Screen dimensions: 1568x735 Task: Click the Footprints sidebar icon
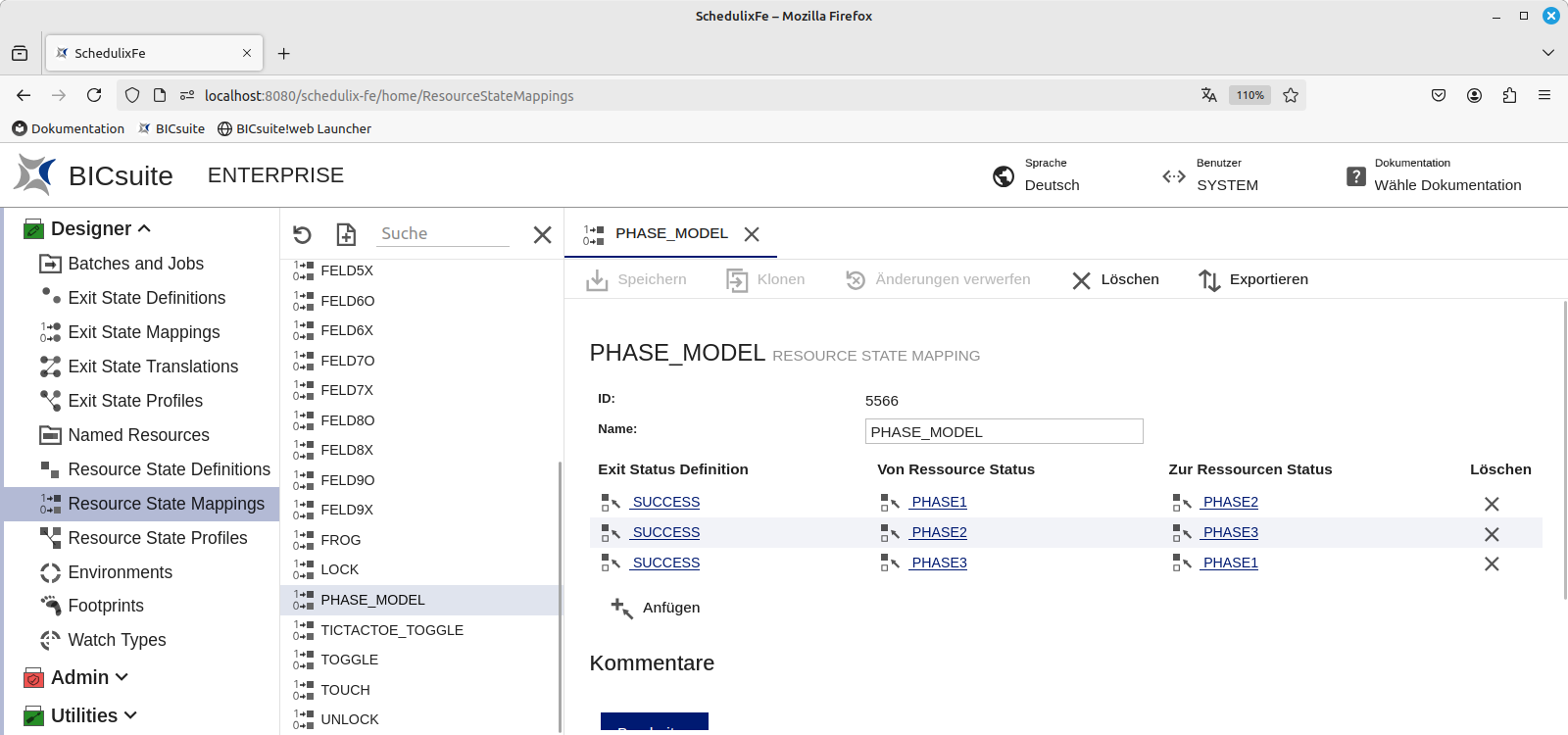click(x=50, y=605)
